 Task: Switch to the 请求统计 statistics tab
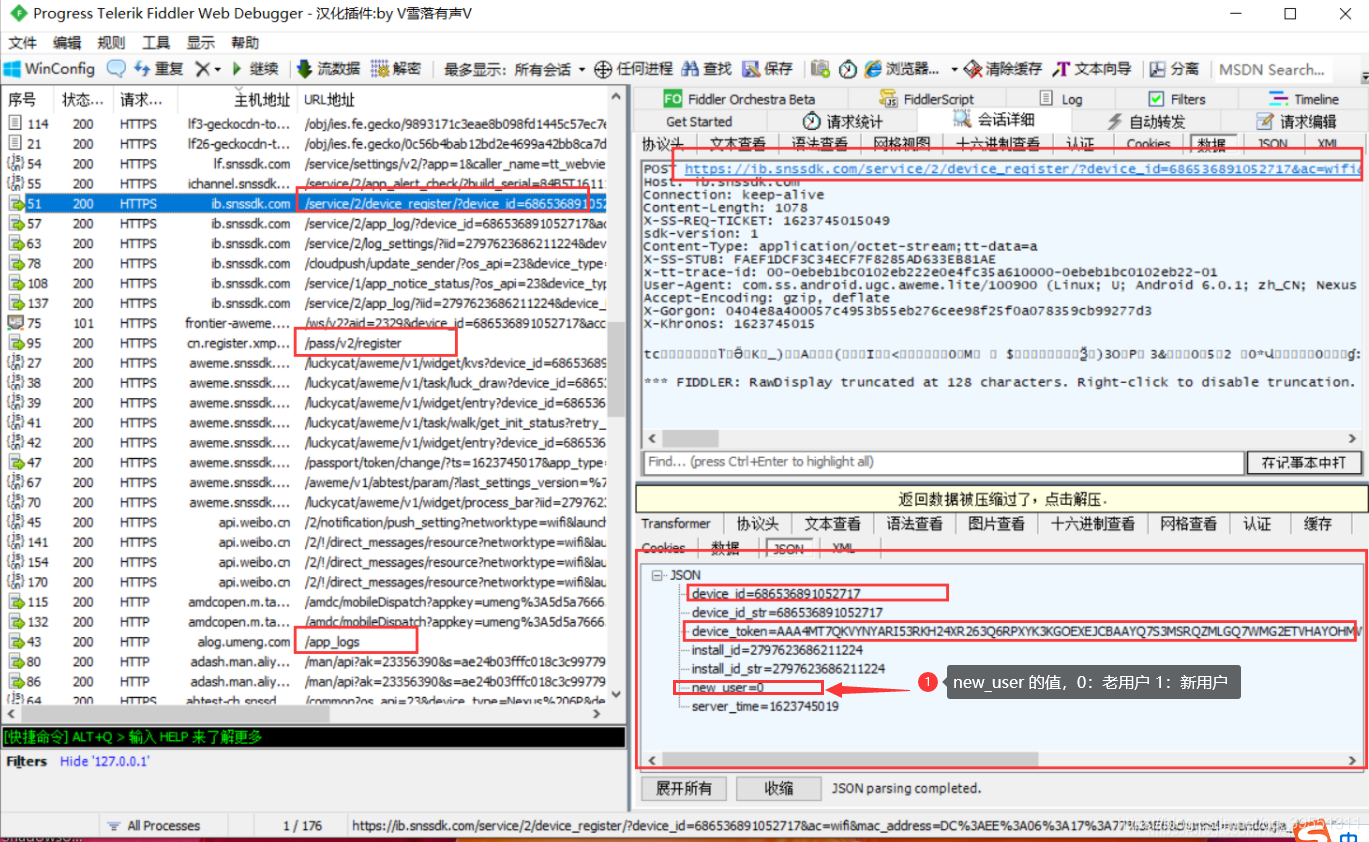click(843, 121)
